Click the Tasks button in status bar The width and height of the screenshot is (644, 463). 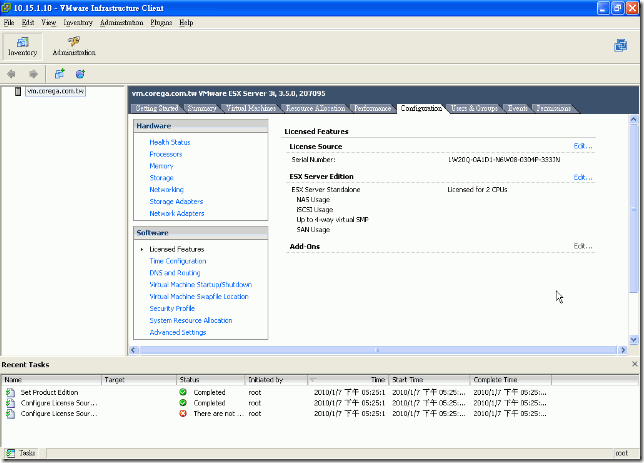(x=21, y=453)
